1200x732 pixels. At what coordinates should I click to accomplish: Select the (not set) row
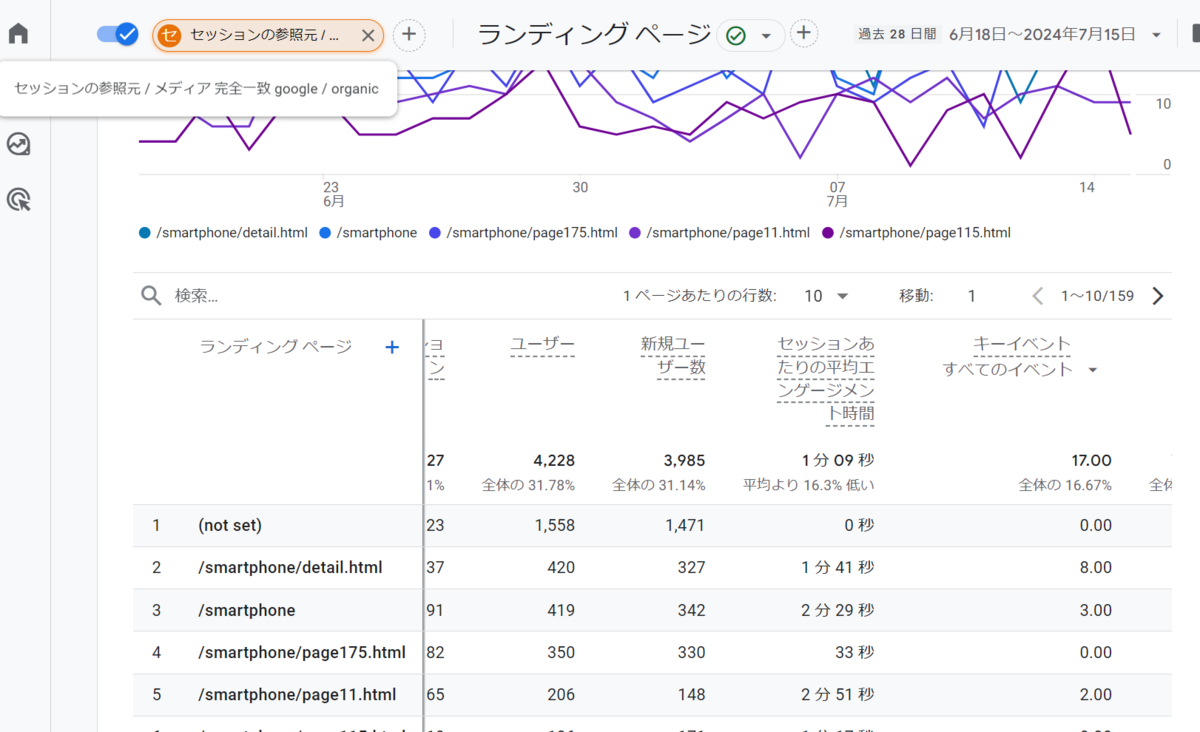pos(652,525)
